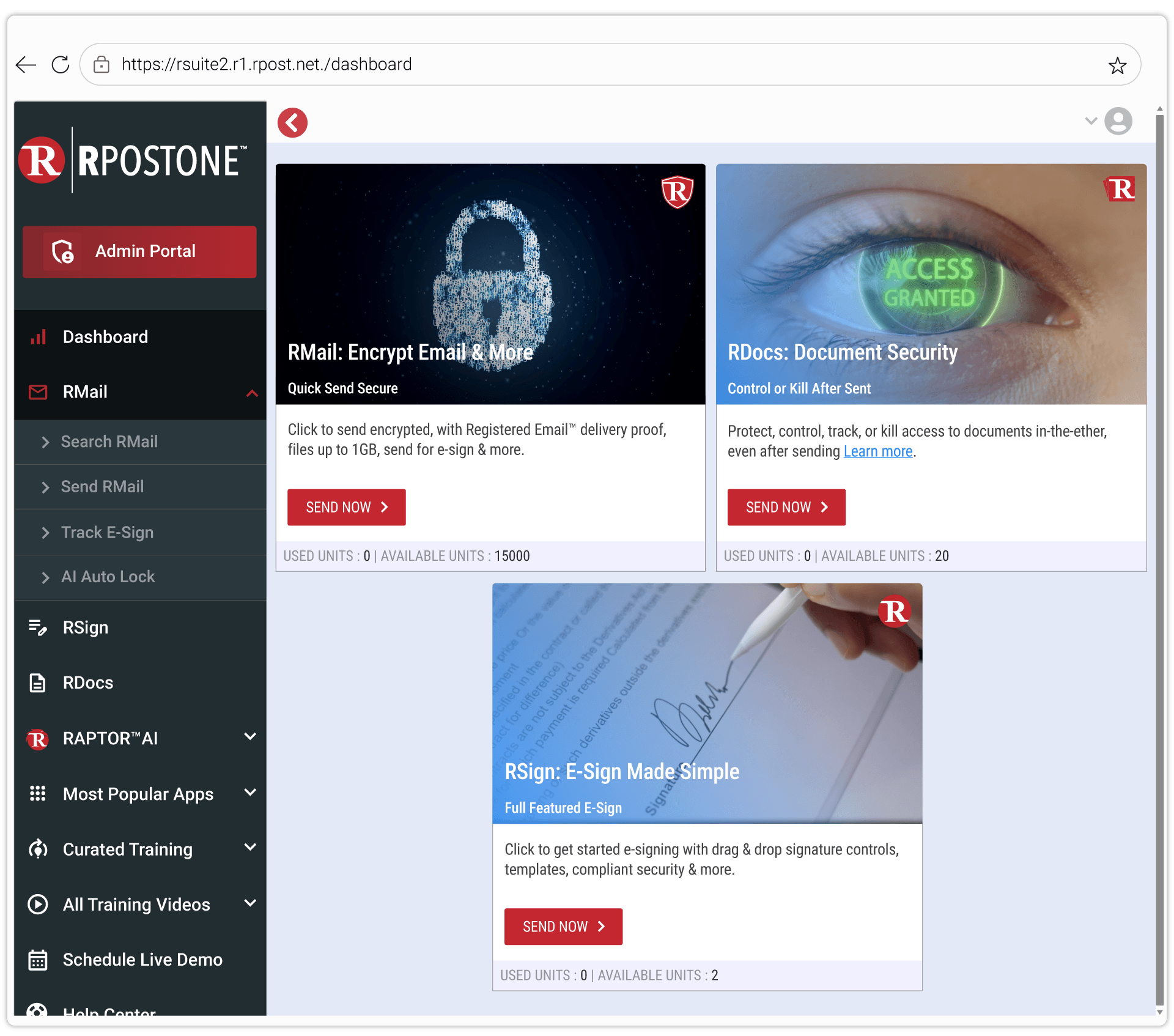The width and height of the screenshot is (1174, 1036).
Task: Click the Track E-Sign chevron arrow
Action: tap(45, 533)
